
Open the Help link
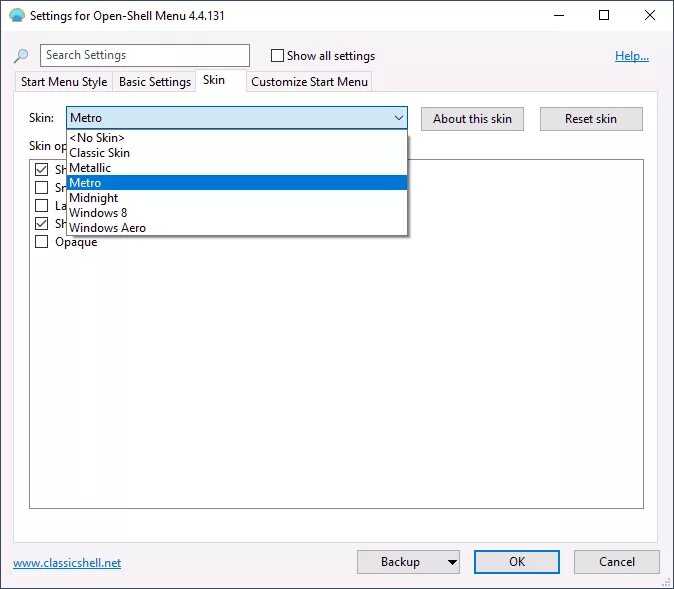631,56
